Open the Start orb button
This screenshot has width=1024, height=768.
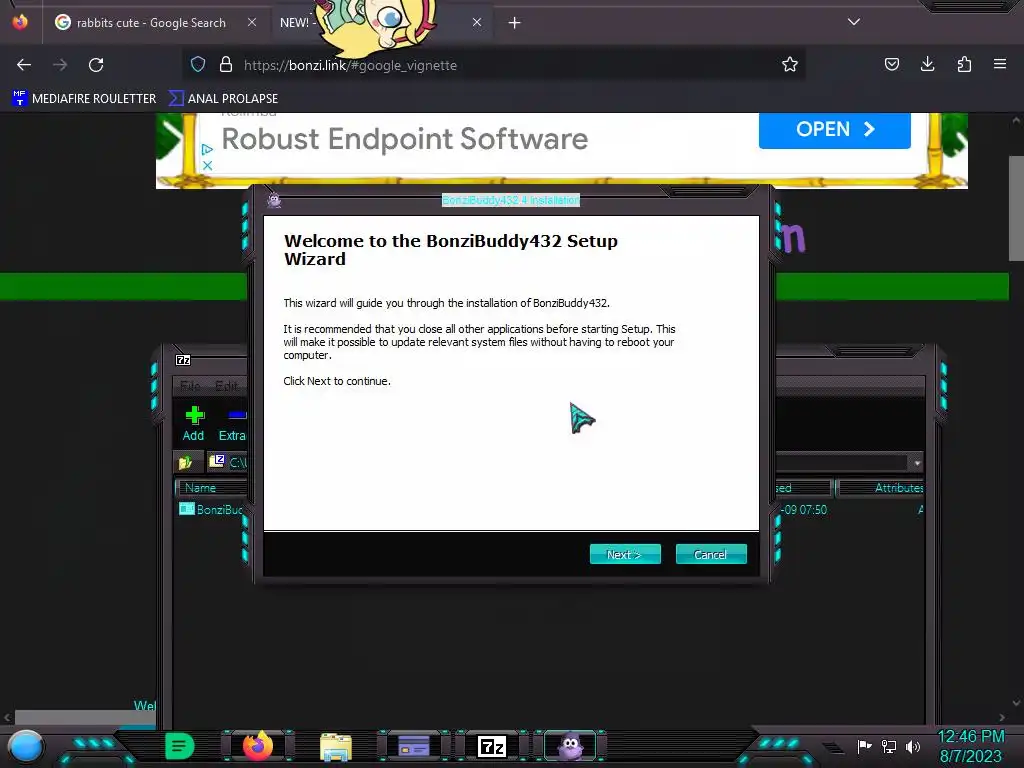point(26,746)
